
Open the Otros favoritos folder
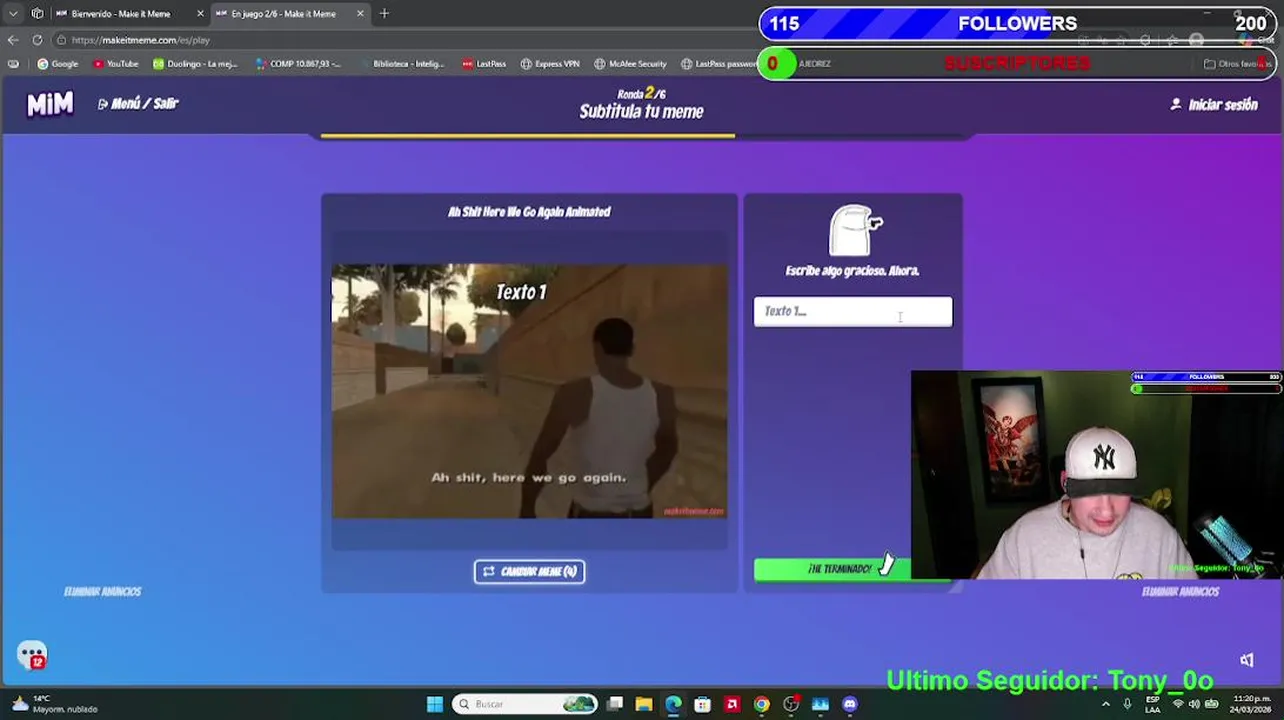point(1236,64)
